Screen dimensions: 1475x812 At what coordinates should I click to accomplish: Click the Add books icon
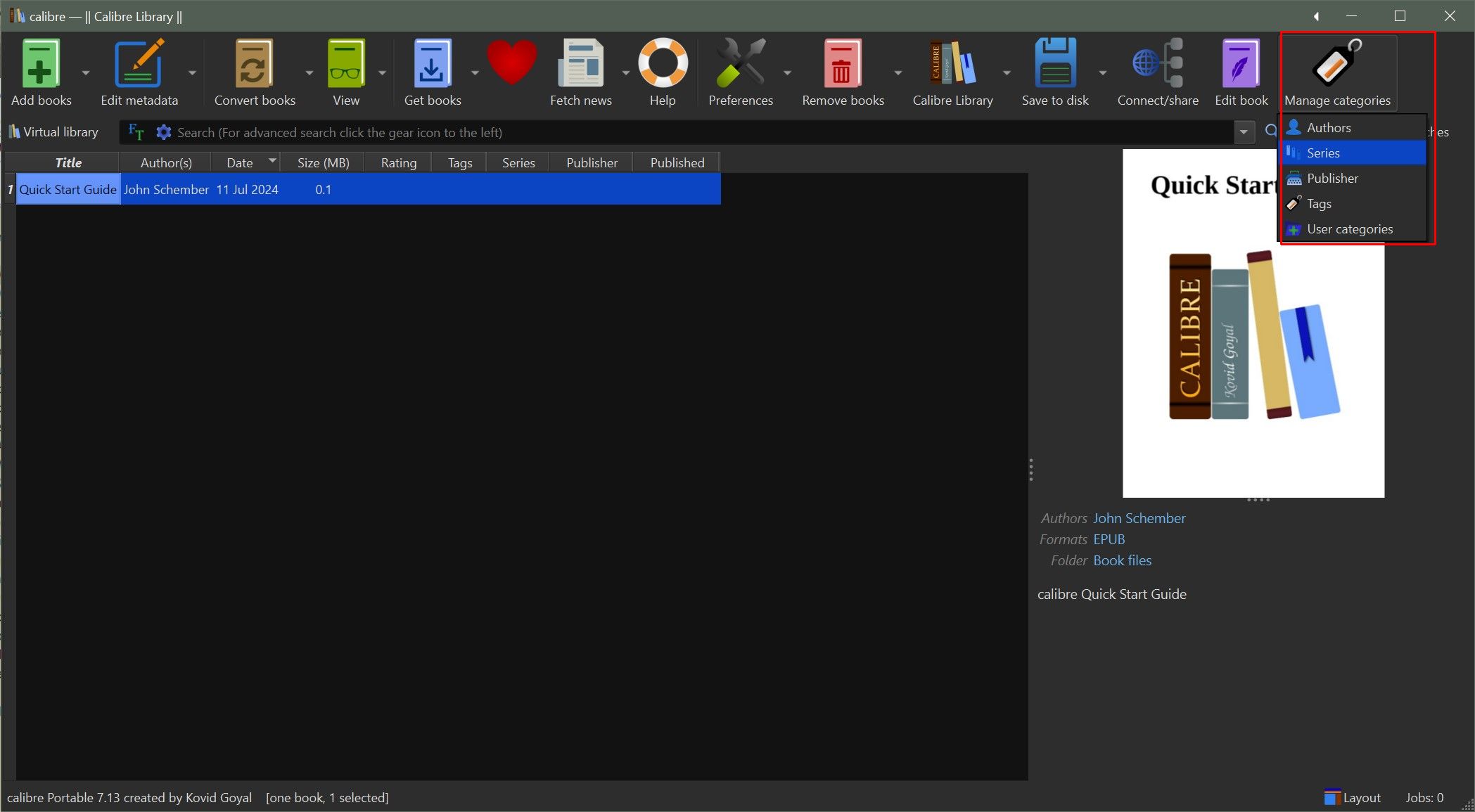click(x=40, y=65)
